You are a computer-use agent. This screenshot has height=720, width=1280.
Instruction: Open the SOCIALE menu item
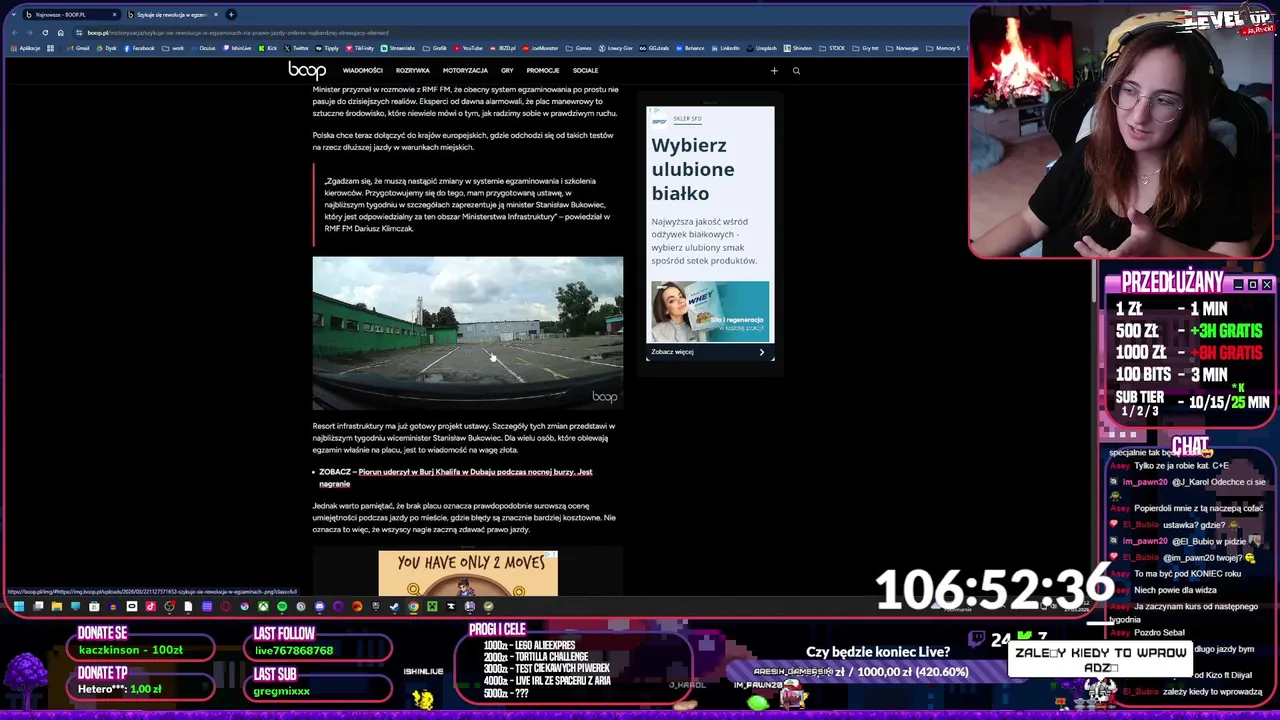[585, 71]
